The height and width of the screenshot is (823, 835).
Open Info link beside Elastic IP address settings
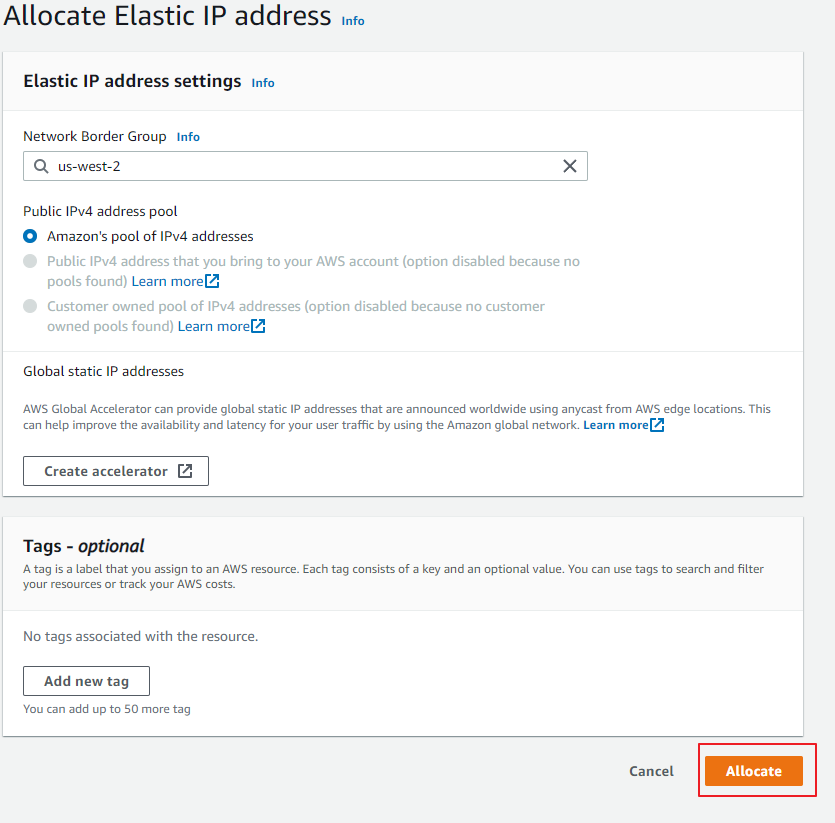(x=263, y=83)
